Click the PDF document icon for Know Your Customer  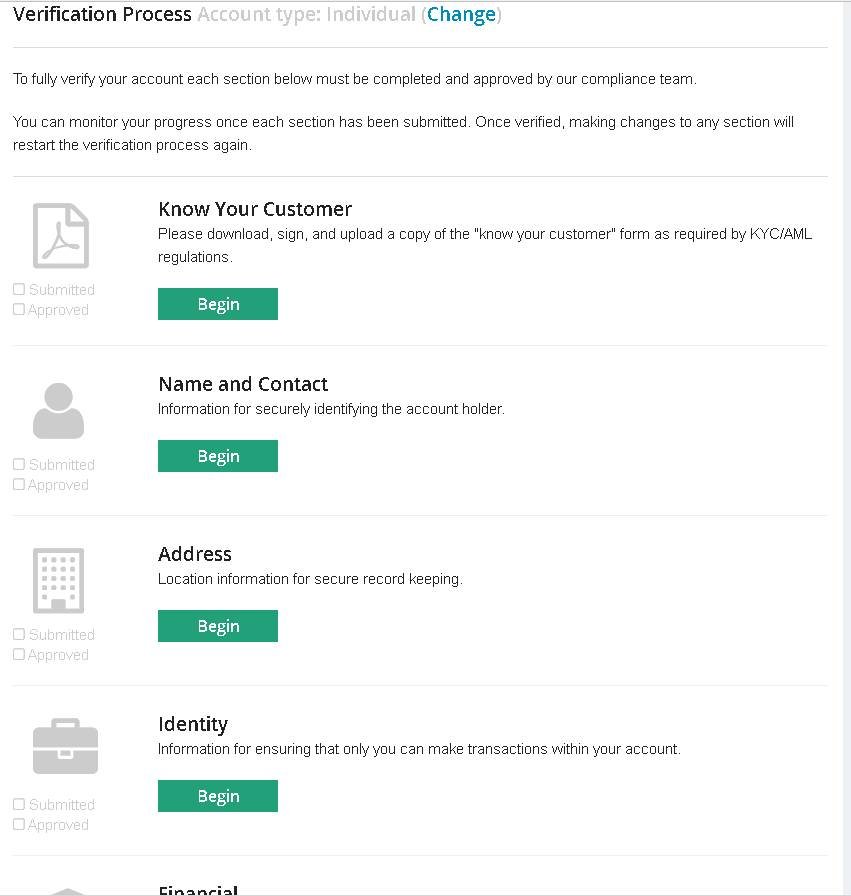point(60,235)
